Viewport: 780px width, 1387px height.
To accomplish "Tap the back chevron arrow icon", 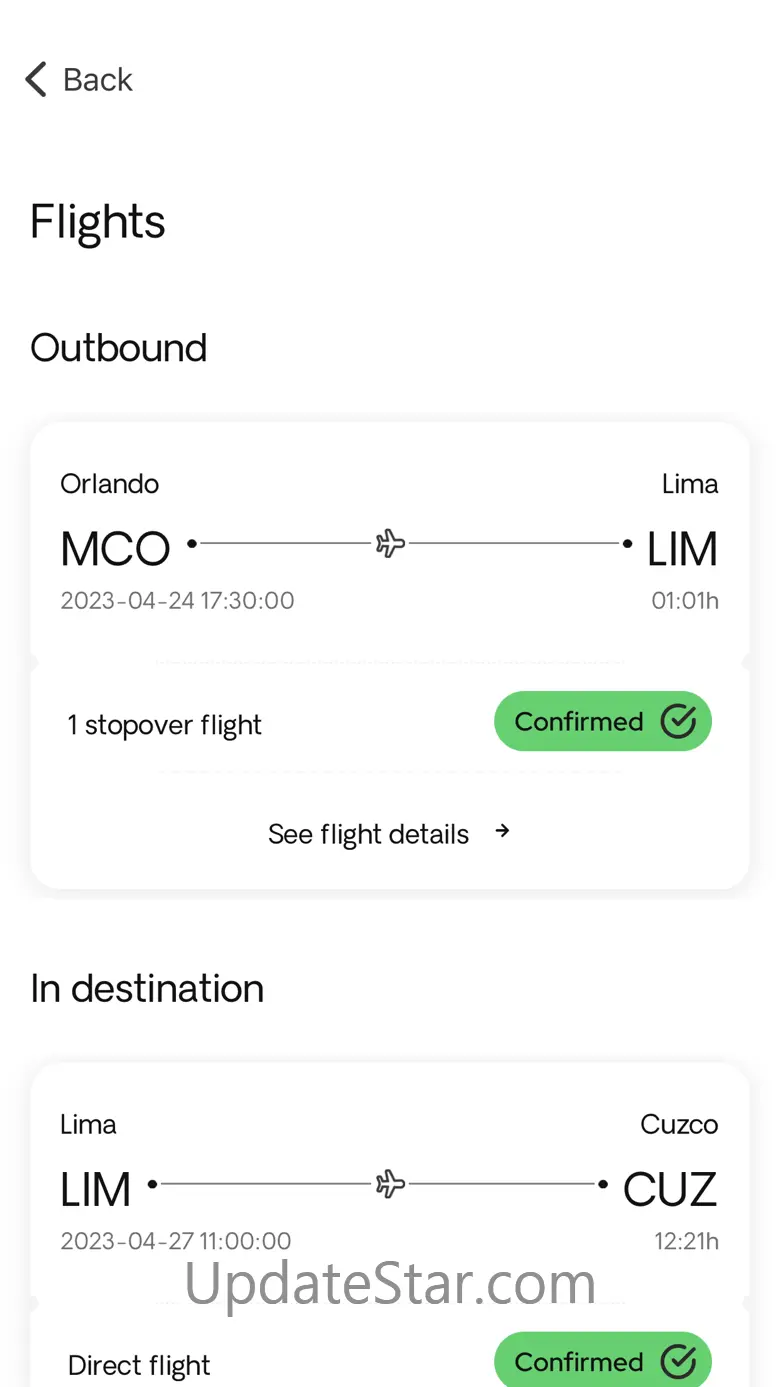I will pyautogui.click(x=36, y=79).
